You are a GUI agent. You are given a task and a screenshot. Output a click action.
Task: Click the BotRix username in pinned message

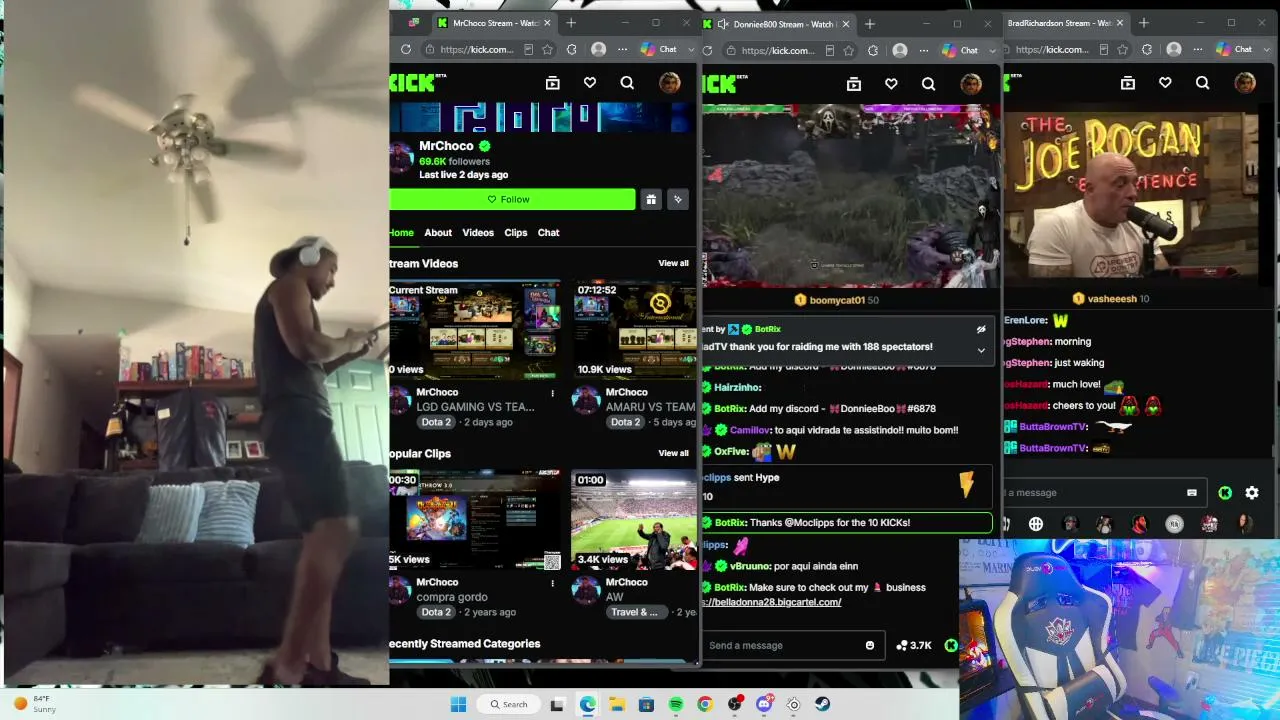768,329
